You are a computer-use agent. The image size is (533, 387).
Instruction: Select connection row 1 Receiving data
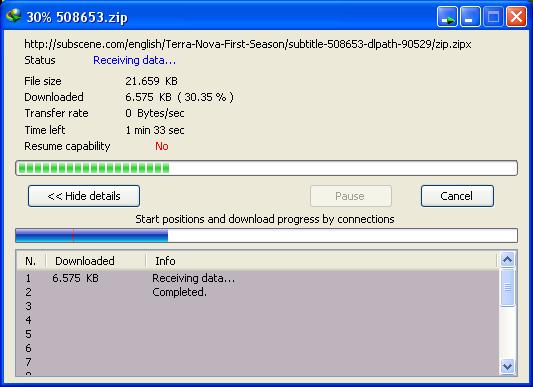point(258,278)
